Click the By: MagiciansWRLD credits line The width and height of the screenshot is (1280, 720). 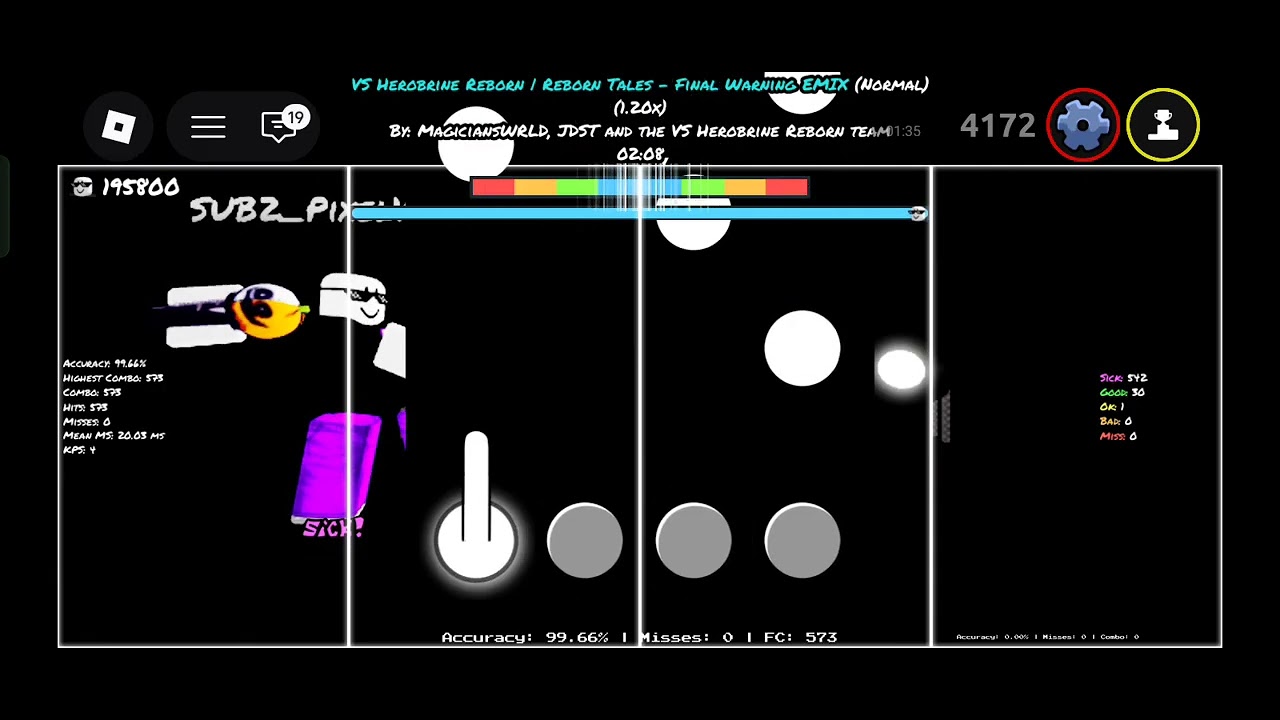click(x=640, y=131)
